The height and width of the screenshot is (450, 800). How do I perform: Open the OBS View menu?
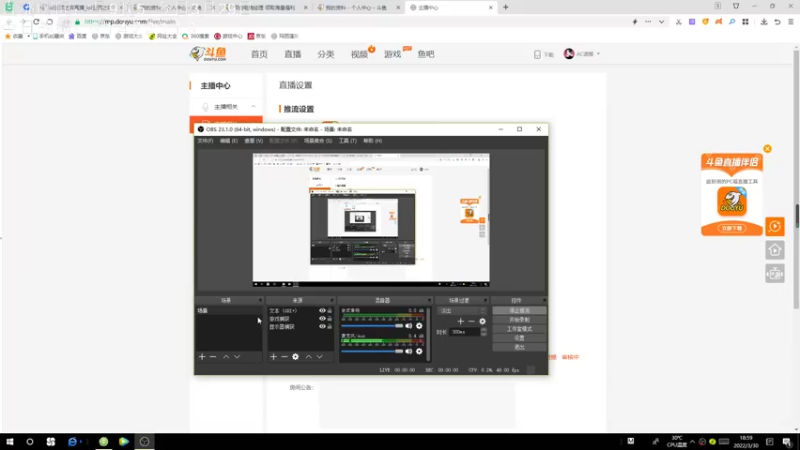pyautogui.click(x=254, y=141)
